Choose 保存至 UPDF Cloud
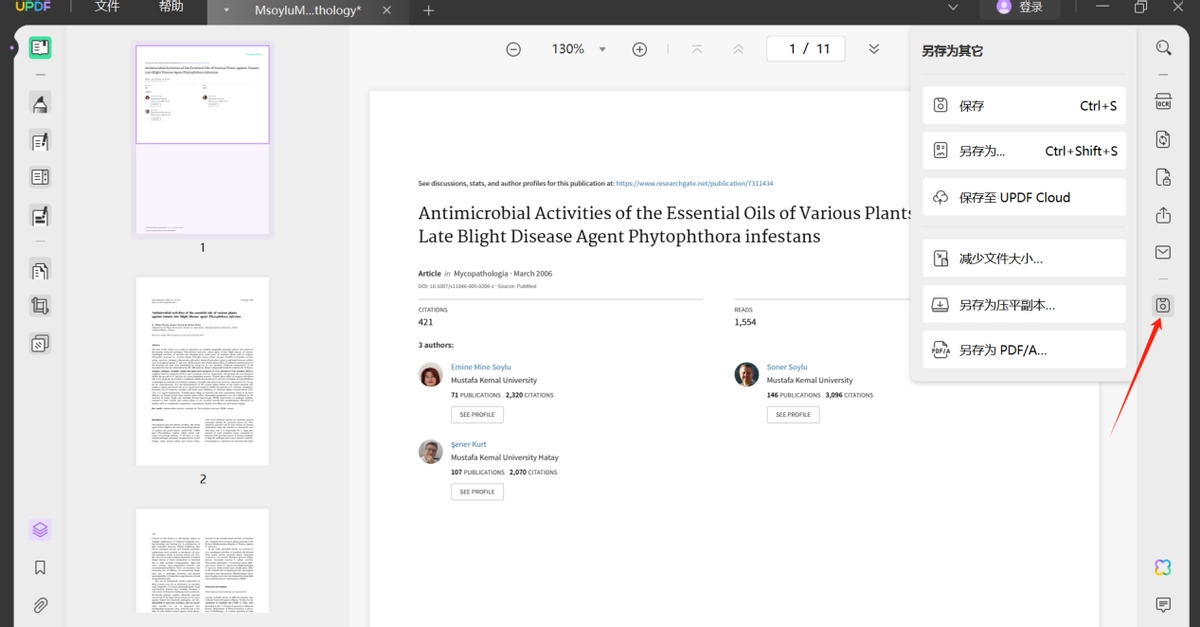 click(x=1024, y=197)
